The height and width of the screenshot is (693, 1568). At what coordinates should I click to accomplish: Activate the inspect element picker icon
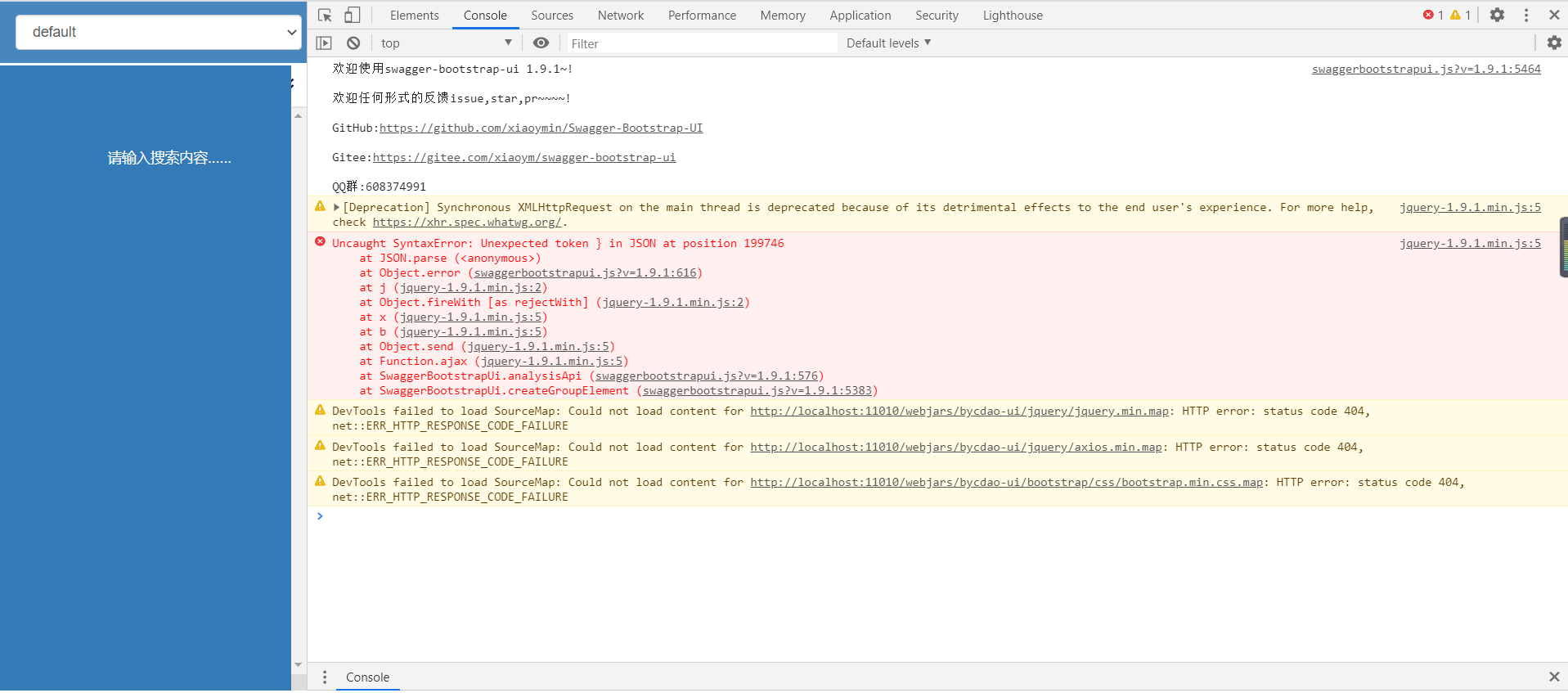[325, 15]
